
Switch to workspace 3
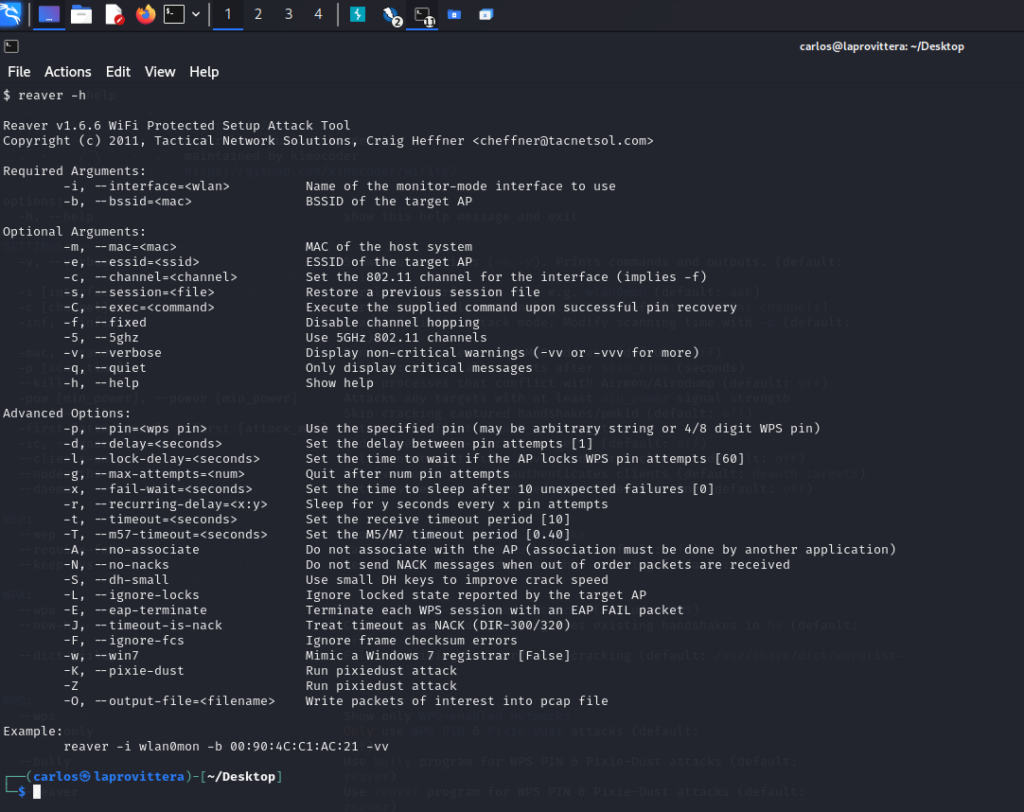tap(288, 14)
